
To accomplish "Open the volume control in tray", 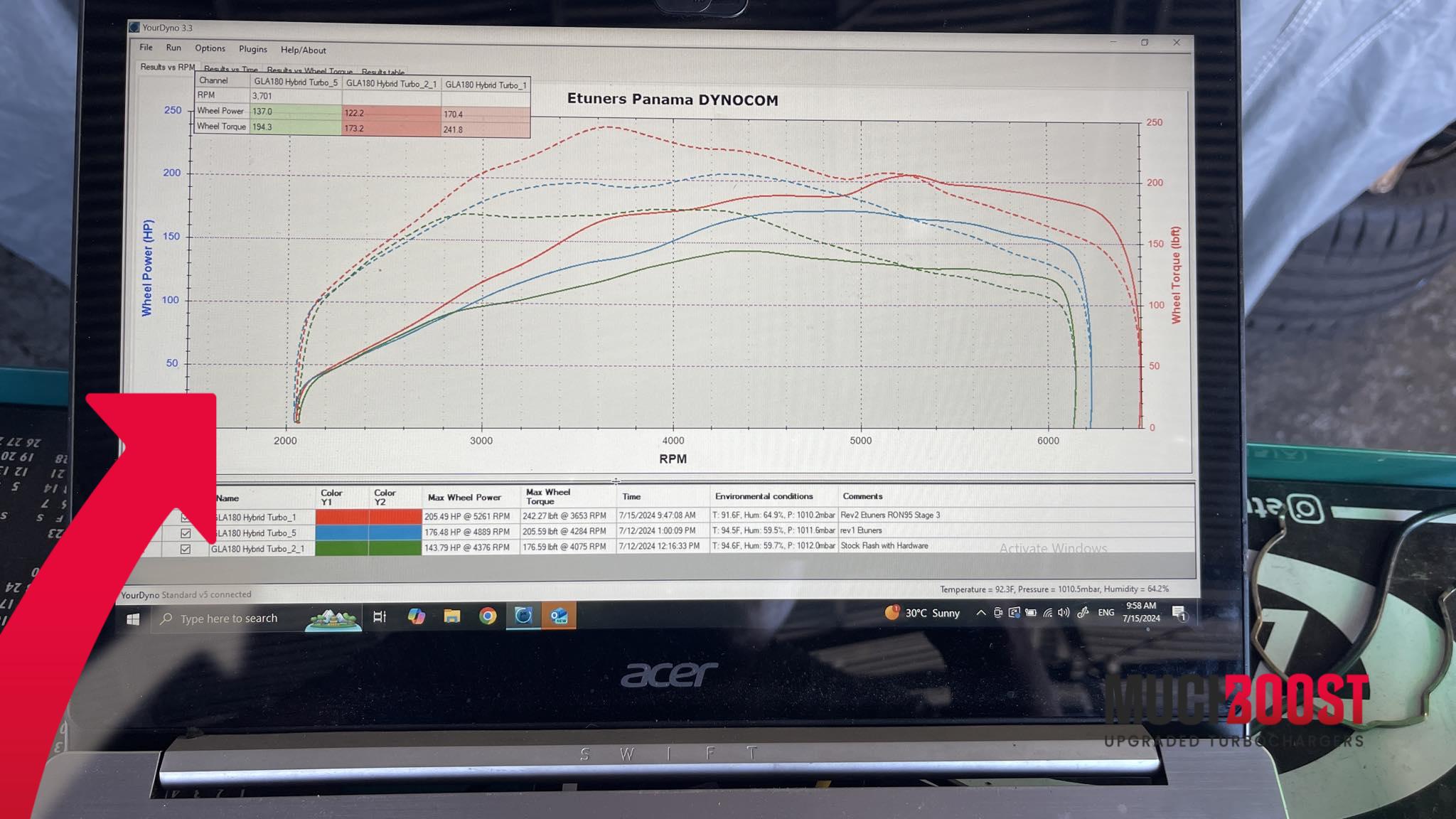I will 1064,612.
